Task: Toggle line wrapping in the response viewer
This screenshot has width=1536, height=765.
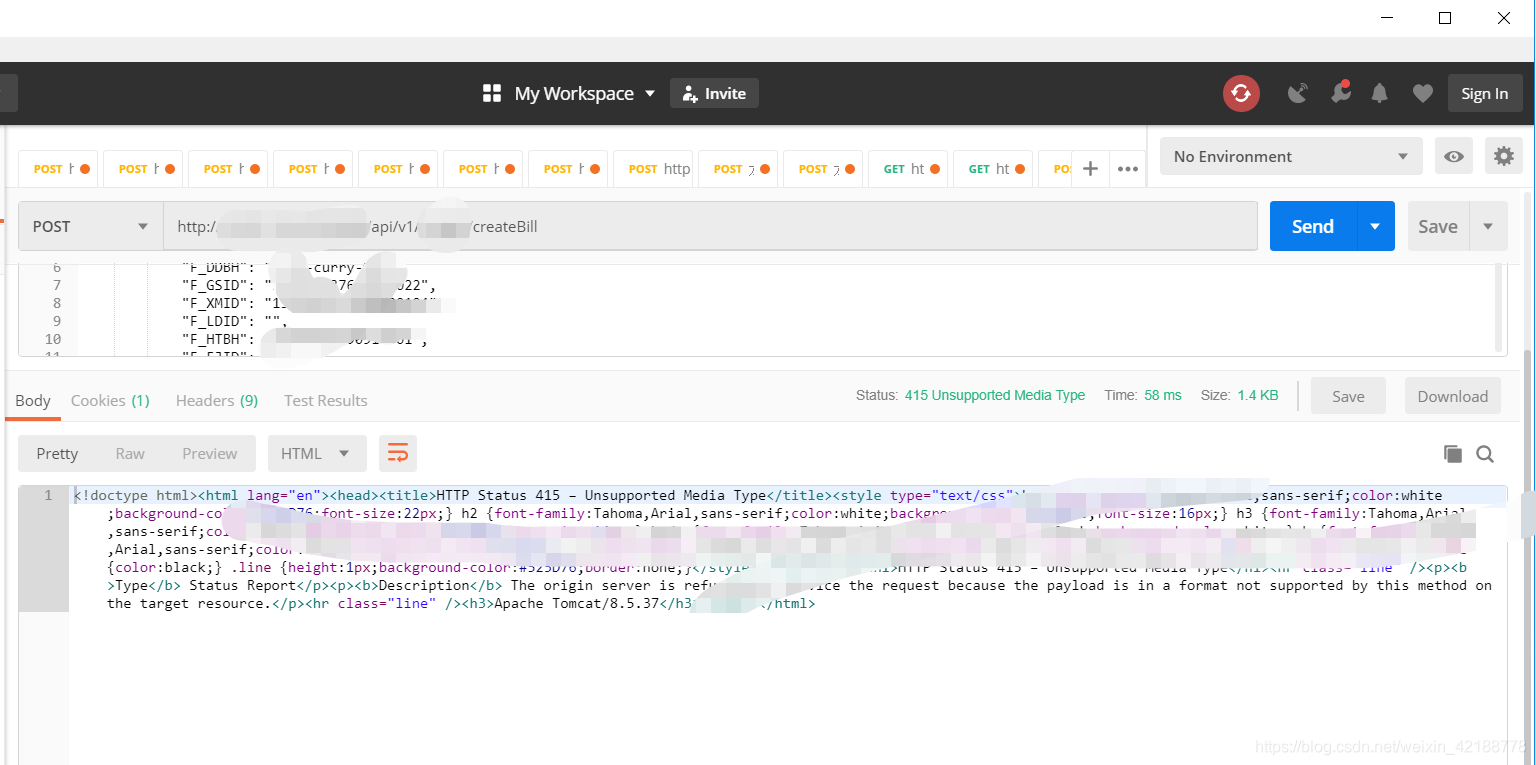Action: pyautogui.click(x=398, y=453)
